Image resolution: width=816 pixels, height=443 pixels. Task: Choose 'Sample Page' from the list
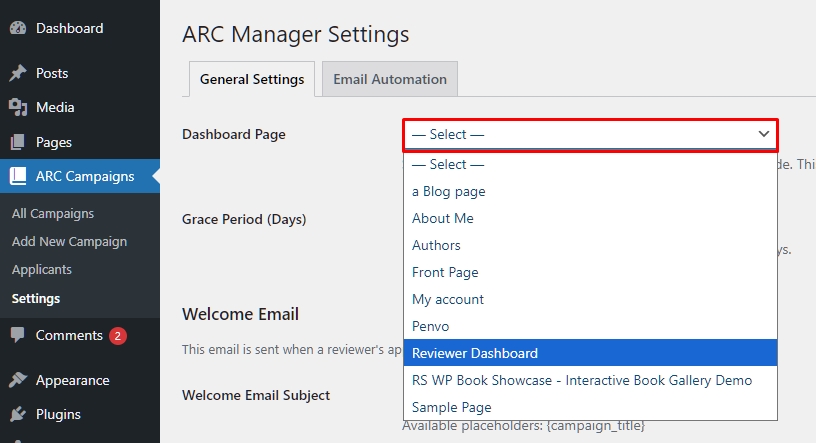[x=590, y=407]
